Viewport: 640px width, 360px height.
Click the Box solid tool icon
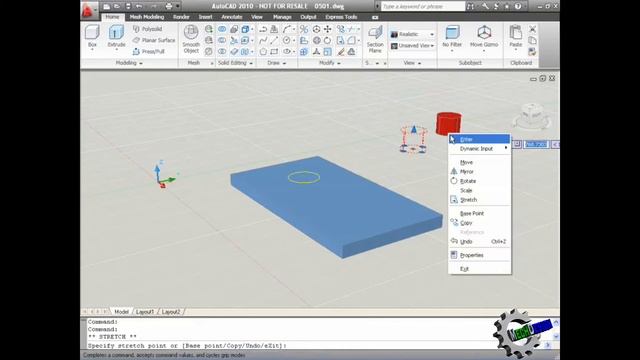point(92,33)
